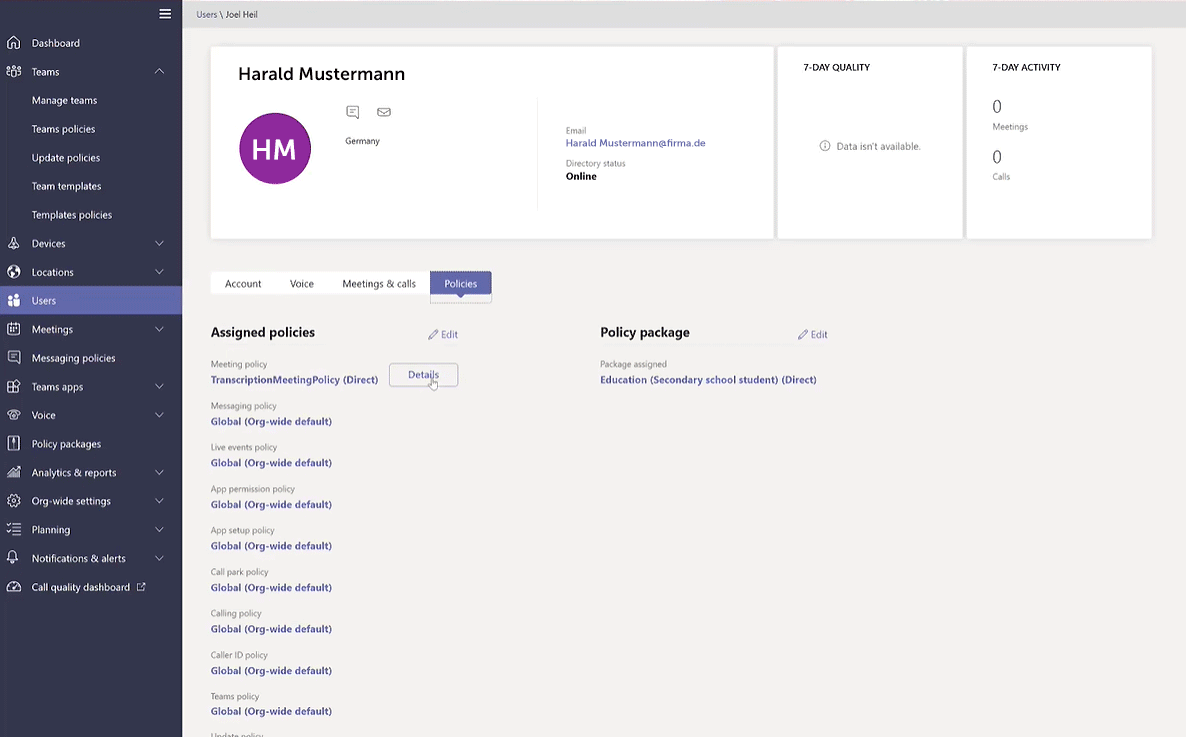
Task: Switch to the Voice tab
Action: [x=302, y=284]
